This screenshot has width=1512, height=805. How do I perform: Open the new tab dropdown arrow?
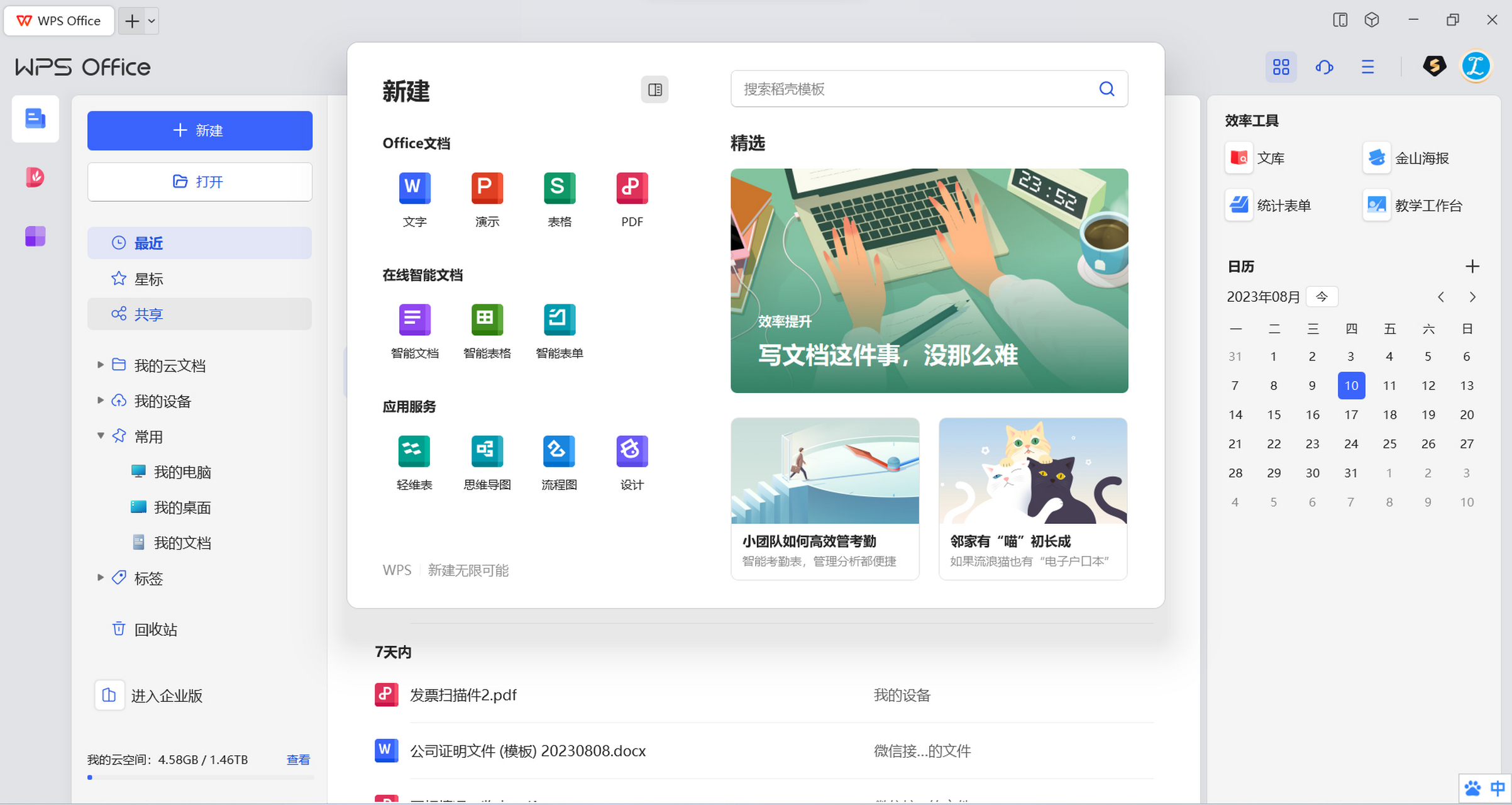[x=151, y=20]
